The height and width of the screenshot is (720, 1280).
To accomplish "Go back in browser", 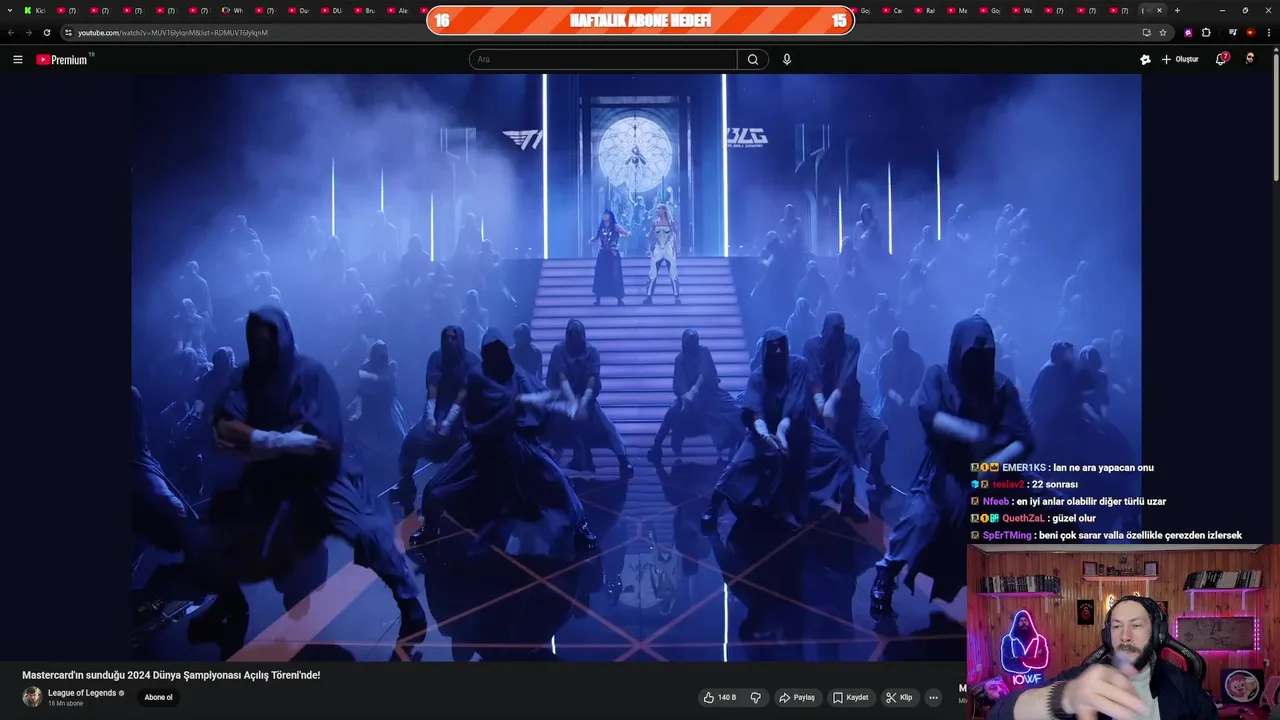I will [11, 32].
